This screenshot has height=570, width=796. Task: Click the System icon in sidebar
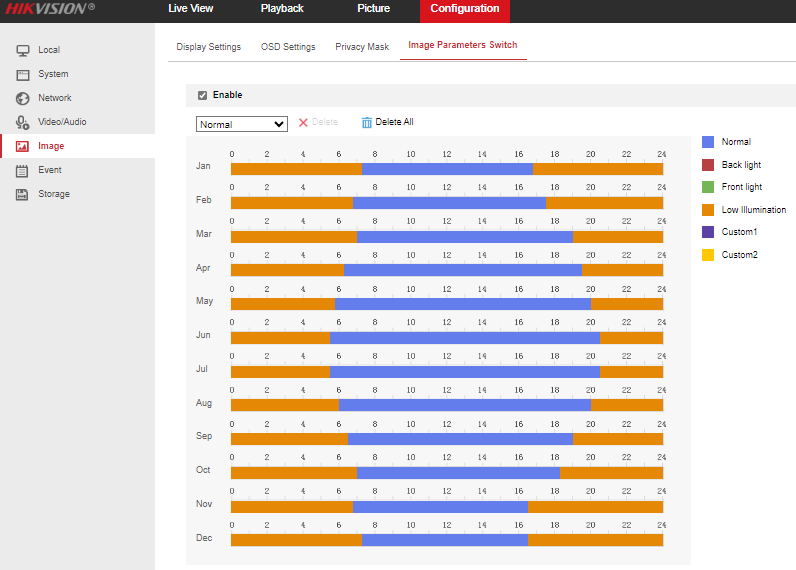(22, 74)
